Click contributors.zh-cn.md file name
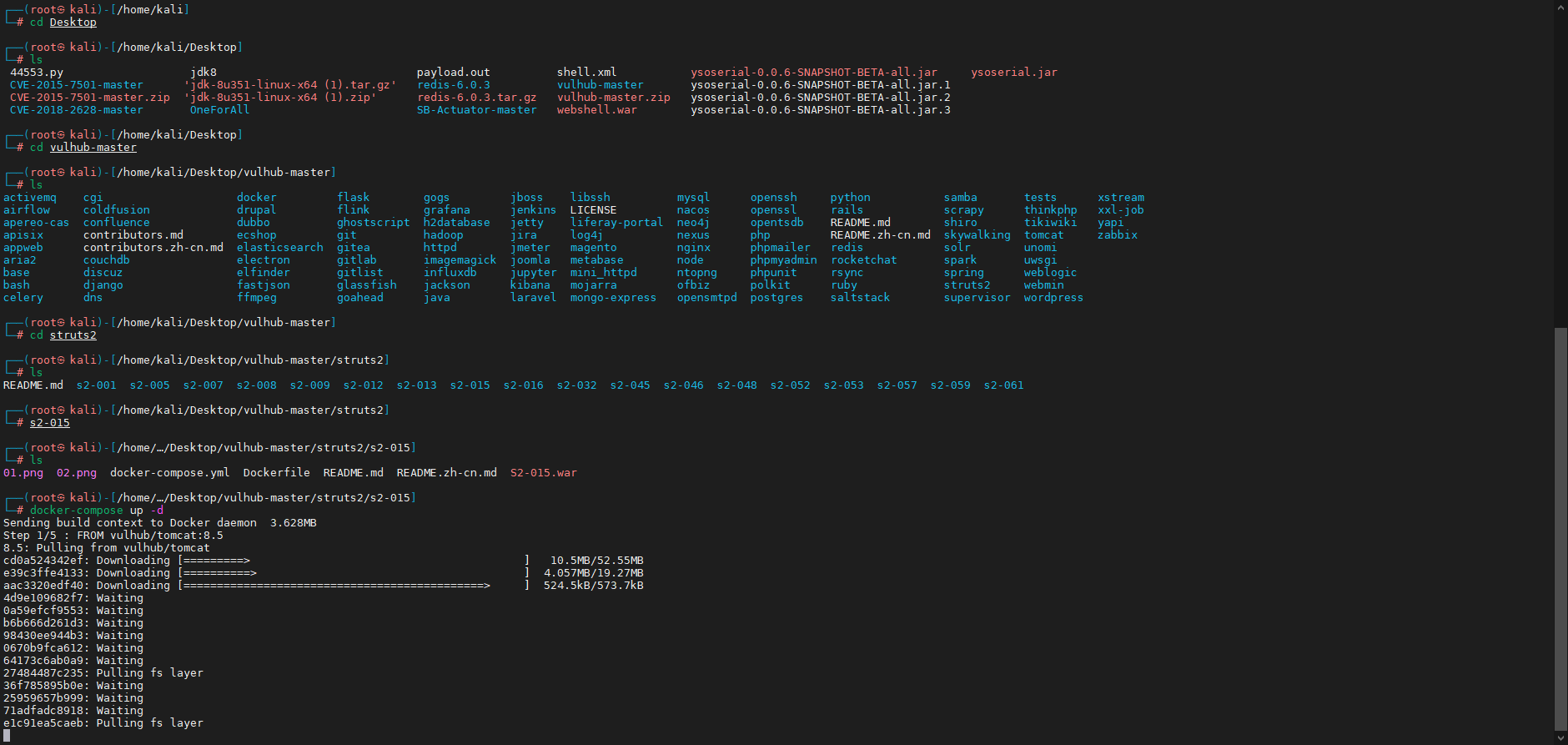The width and height of the screenshot is (1568, 745). click(153, 248)
